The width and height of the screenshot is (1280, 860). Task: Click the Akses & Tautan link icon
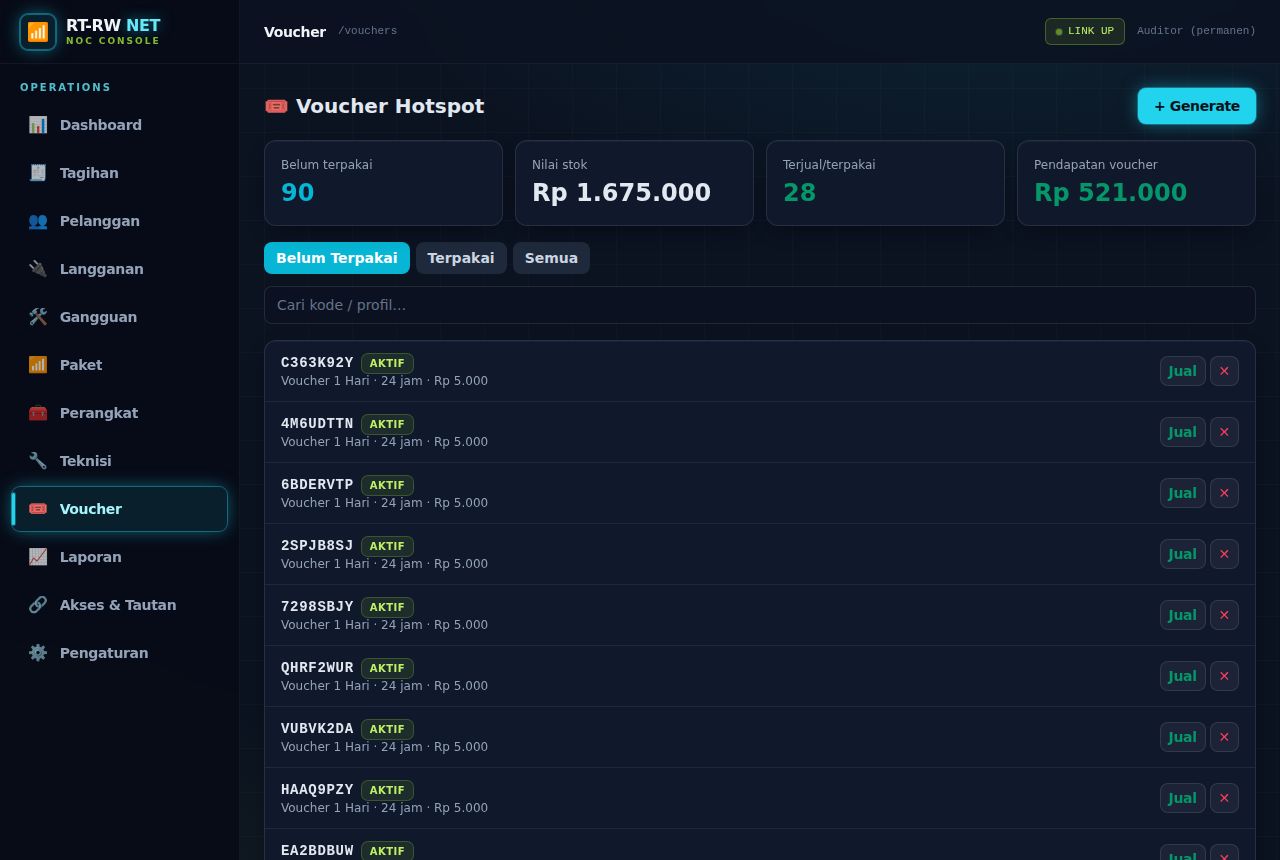[x=38, y=605]
